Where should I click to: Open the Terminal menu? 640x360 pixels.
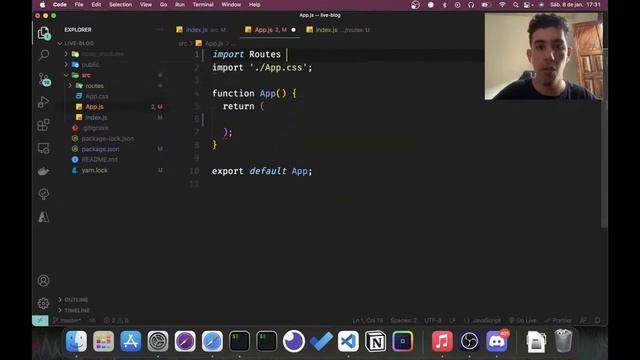pos(203,4)
